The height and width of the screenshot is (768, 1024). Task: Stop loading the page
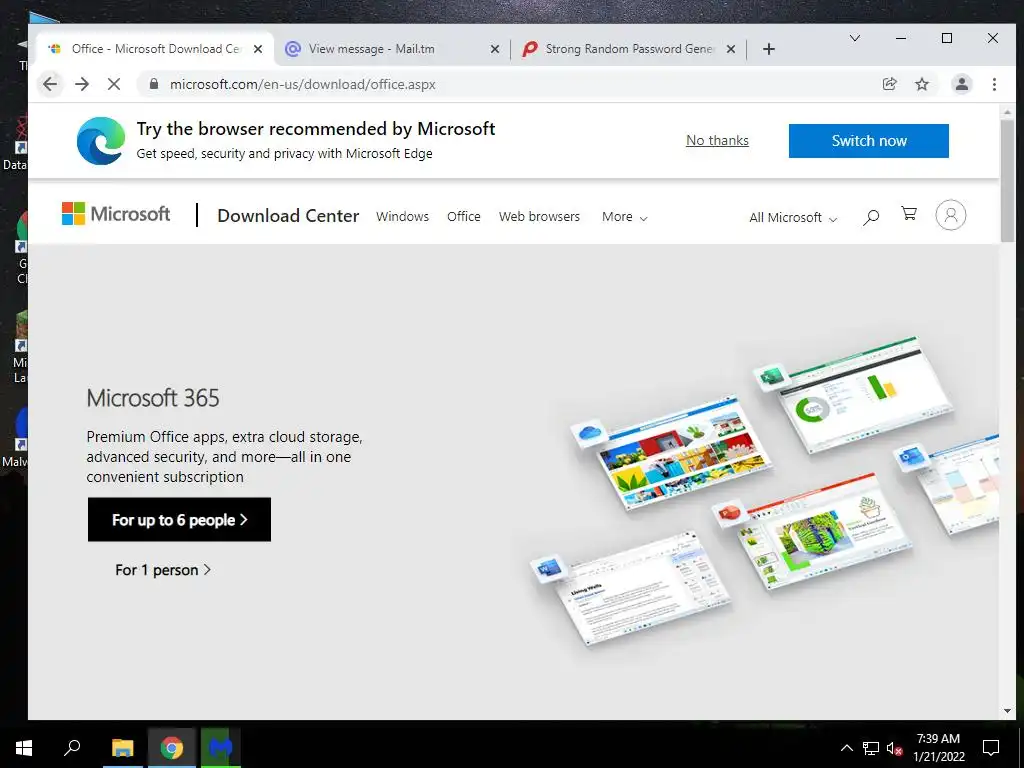114,84
